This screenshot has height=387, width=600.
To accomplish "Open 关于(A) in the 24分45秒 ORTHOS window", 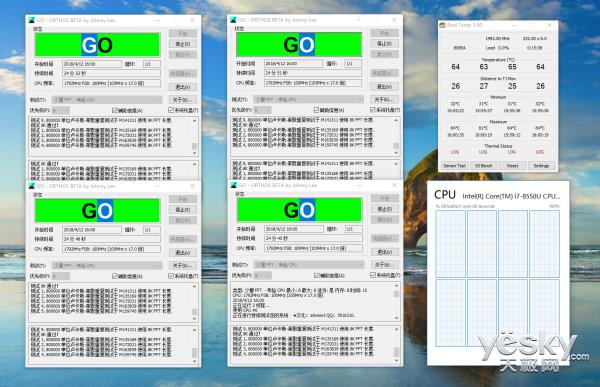I will point(385,265).
